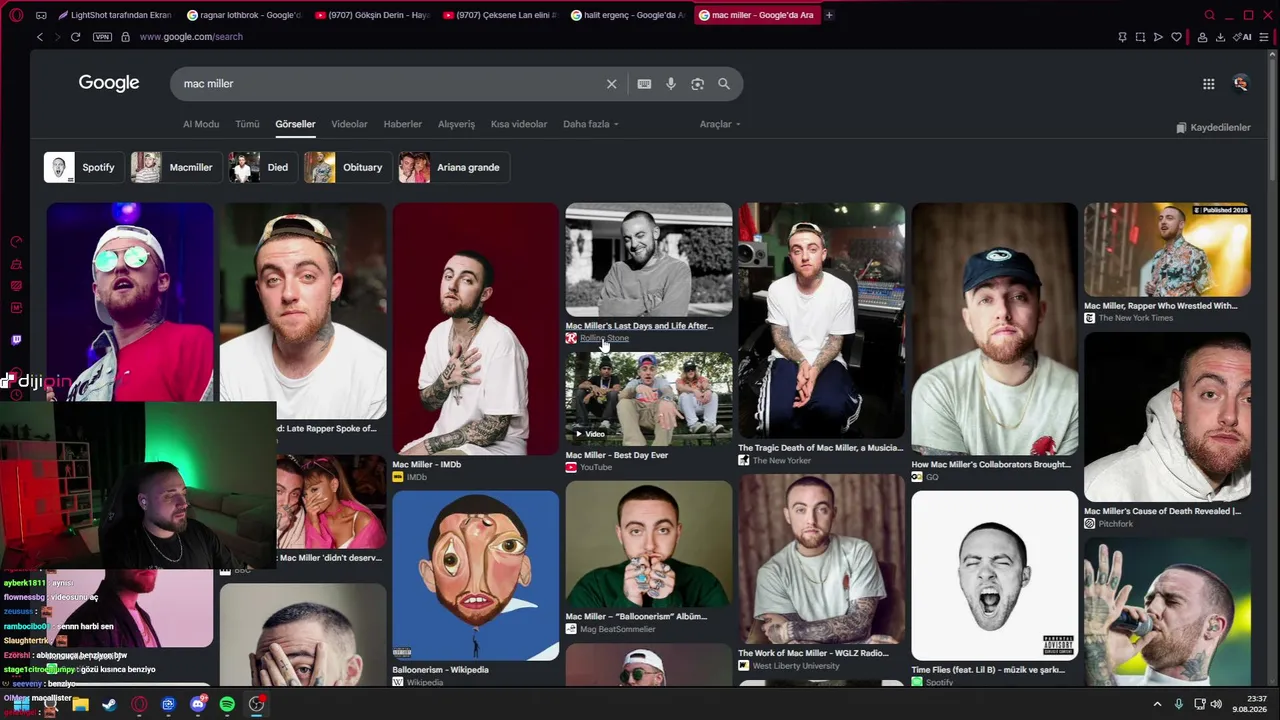
Task: Open the Çeksene Lan elini YouTube tab
Action: click(x=500, y=15)
